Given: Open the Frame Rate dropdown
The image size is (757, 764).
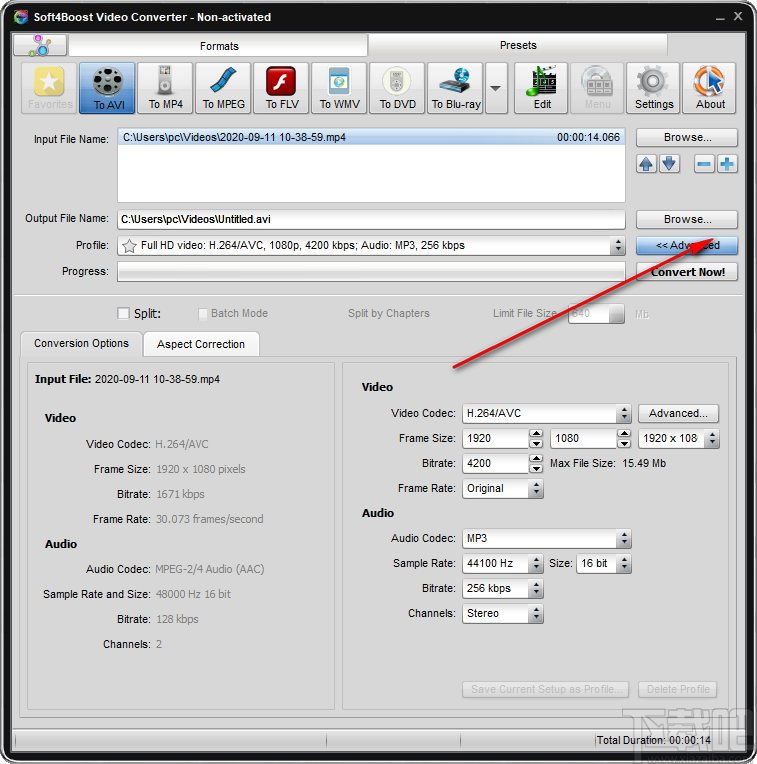Looking at the screenshot, I should coord(536,489).
